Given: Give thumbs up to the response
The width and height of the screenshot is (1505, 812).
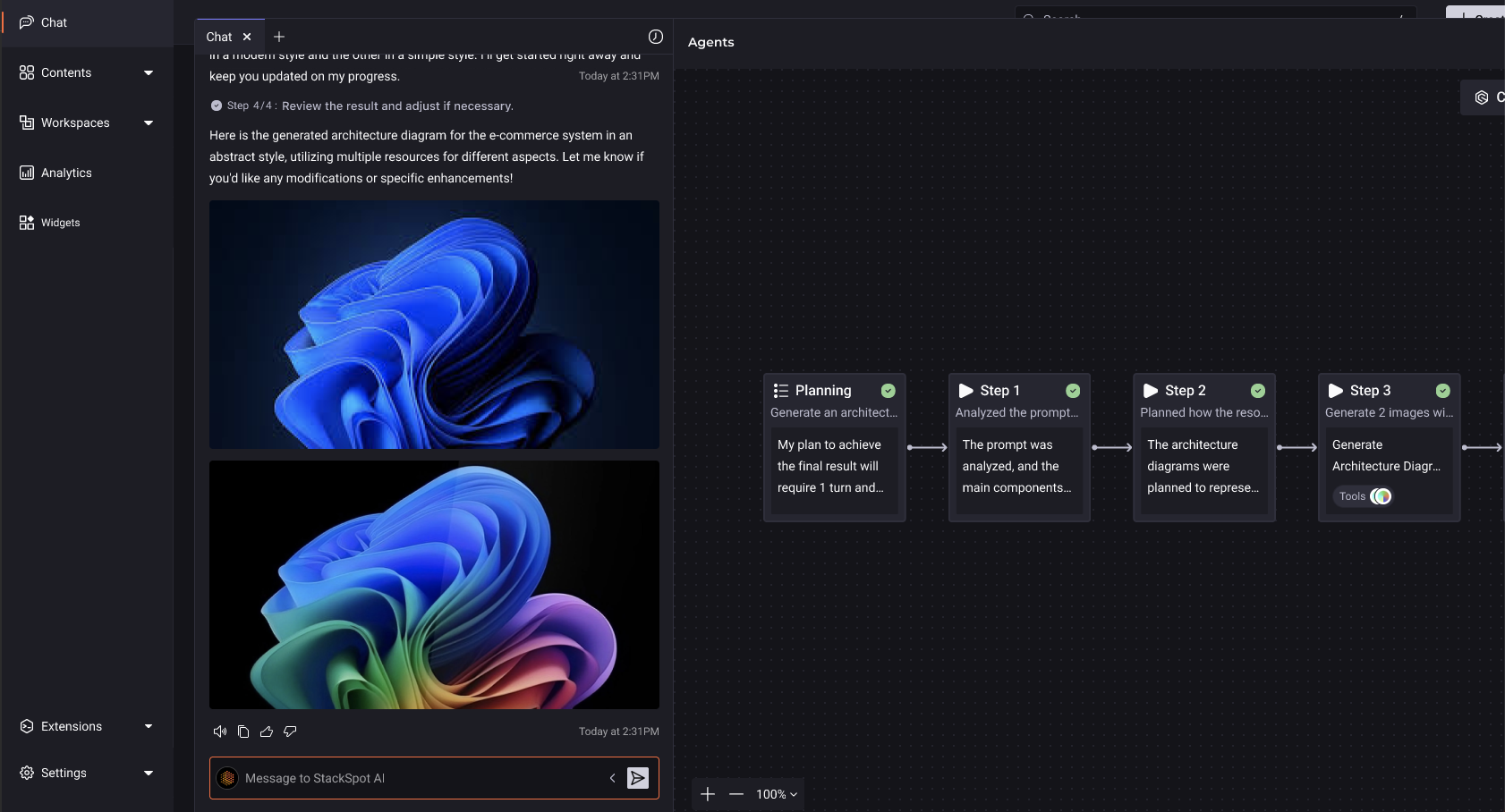Looking at the screenshot, I should click(x=267, y=732).
